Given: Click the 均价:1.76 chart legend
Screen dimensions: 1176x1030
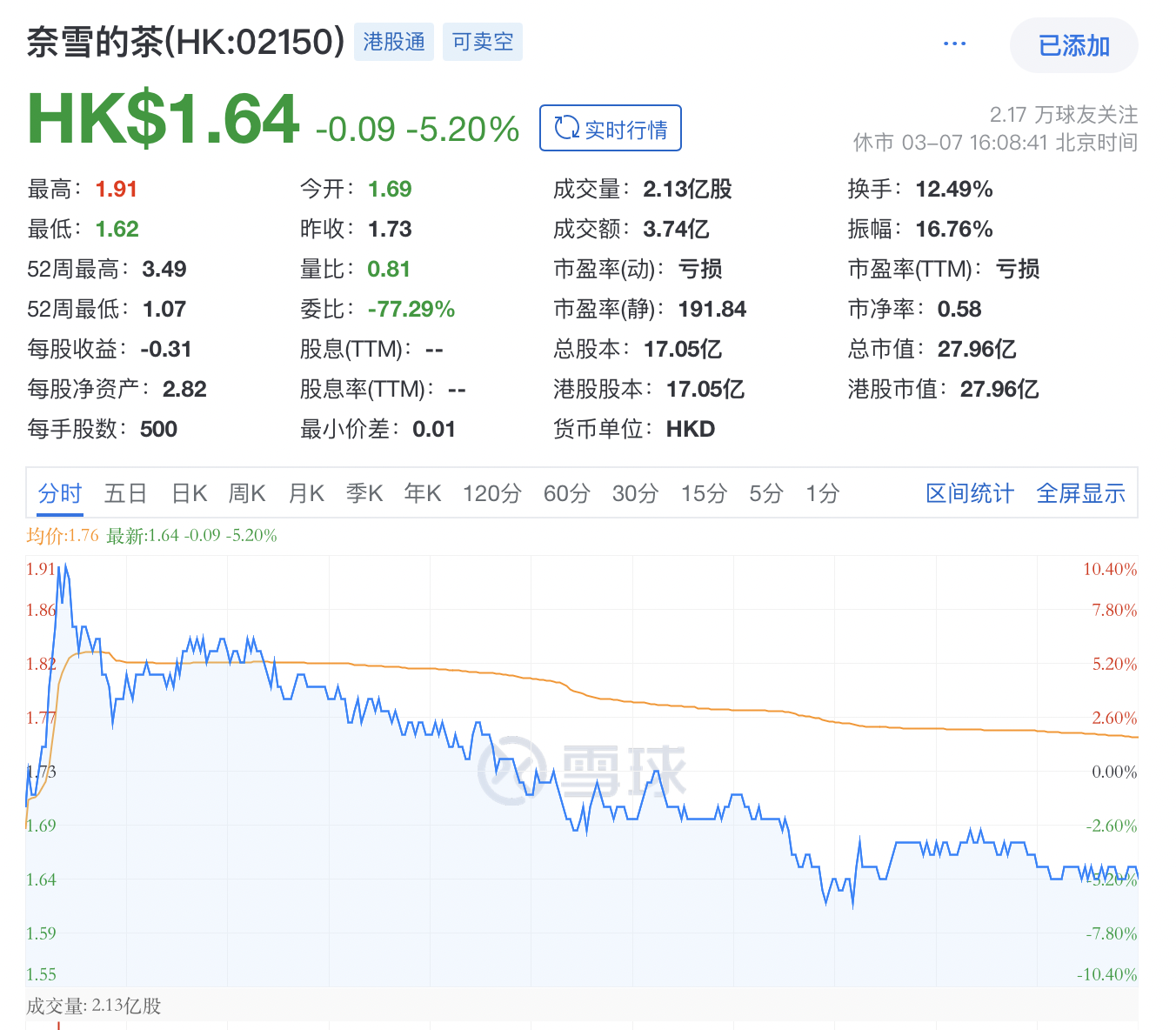Looking at the screenshot, I should click(x=63, y=535).
